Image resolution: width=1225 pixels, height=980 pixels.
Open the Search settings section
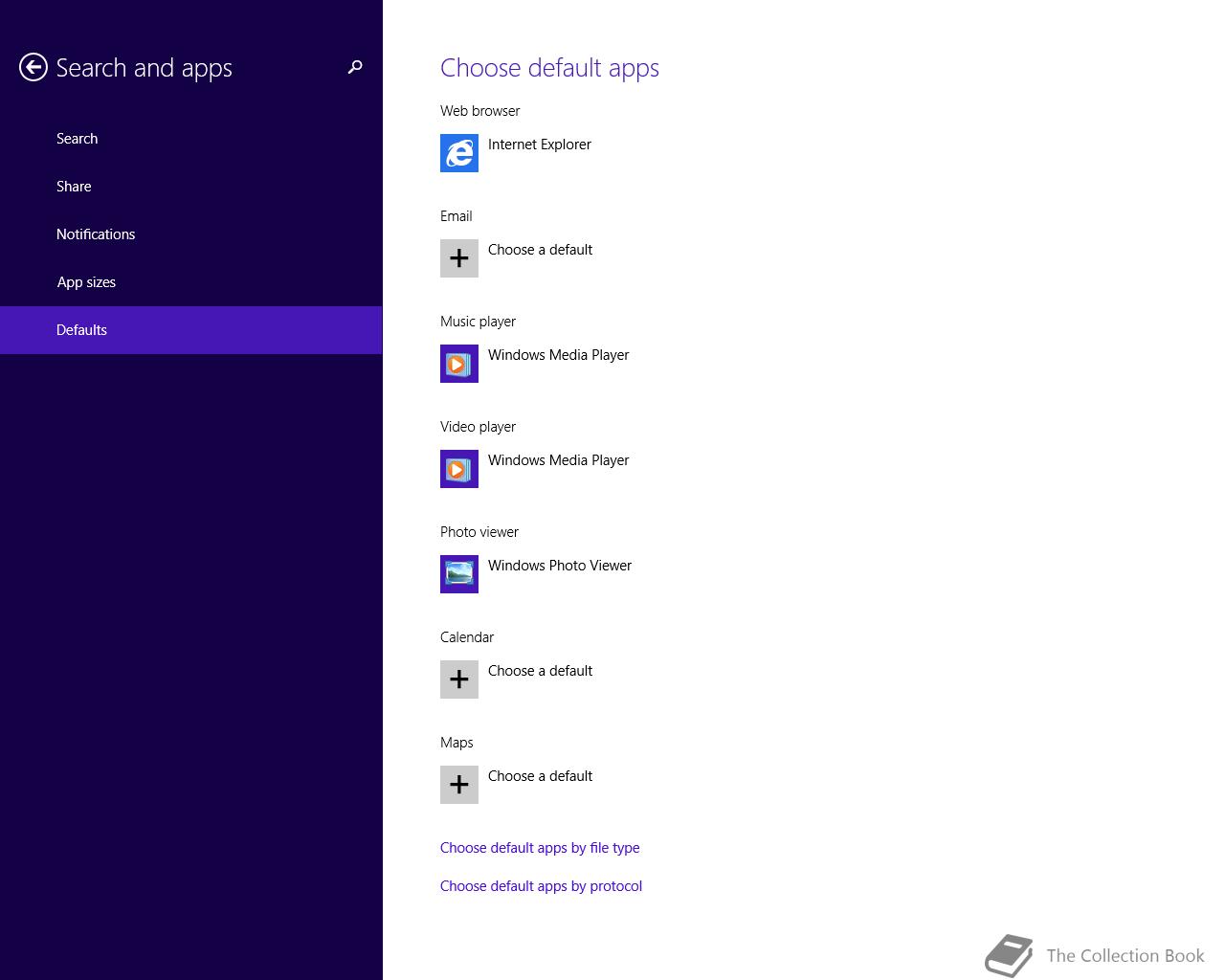[x=191, y=139]
